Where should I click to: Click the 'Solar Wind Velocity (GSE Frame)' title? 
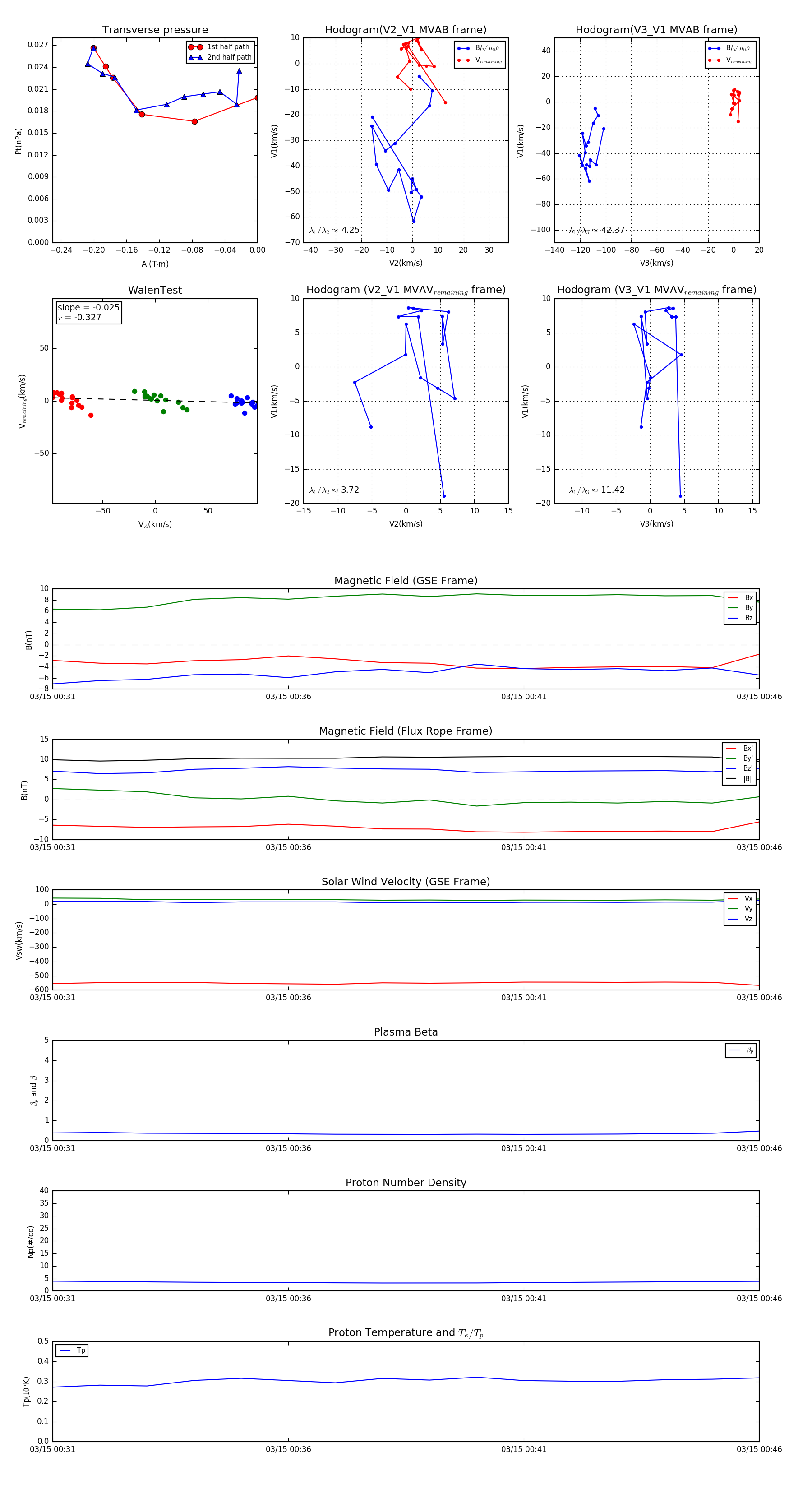pyautogui.click(x=406, y=882)
